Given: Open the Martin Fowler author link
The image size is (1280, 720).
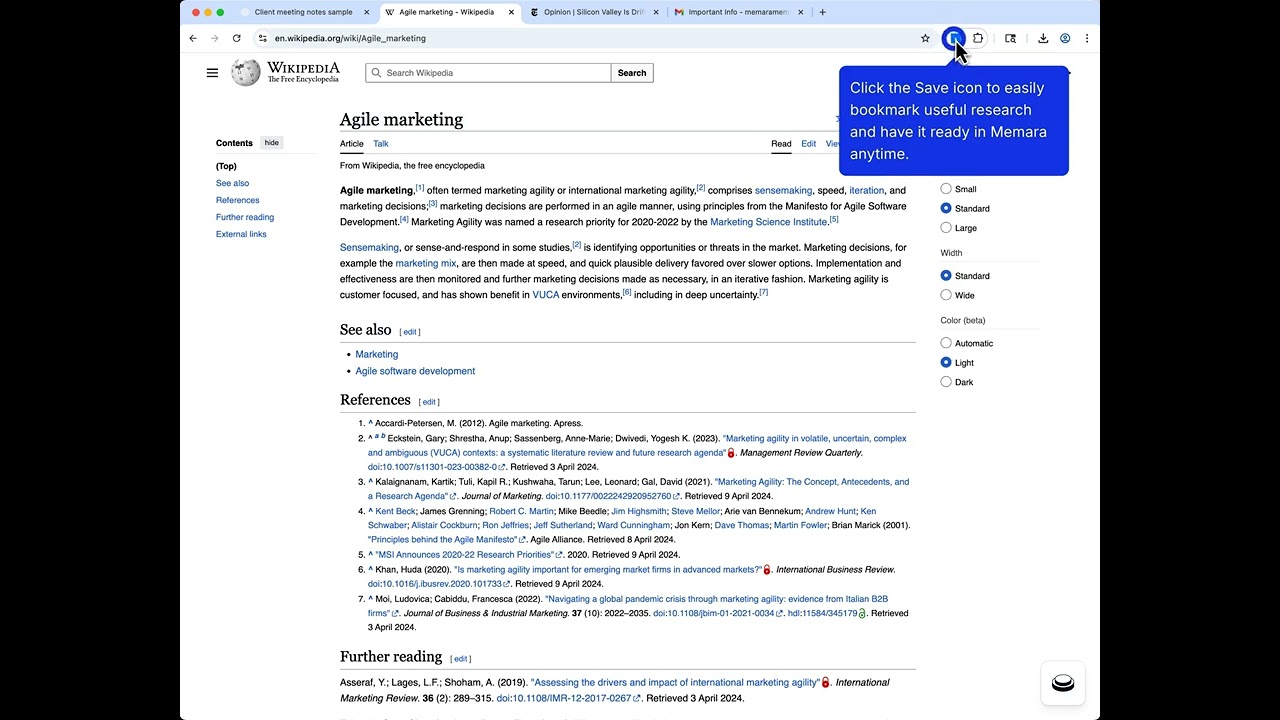Looking at the screenshot, I should [800, 525].
